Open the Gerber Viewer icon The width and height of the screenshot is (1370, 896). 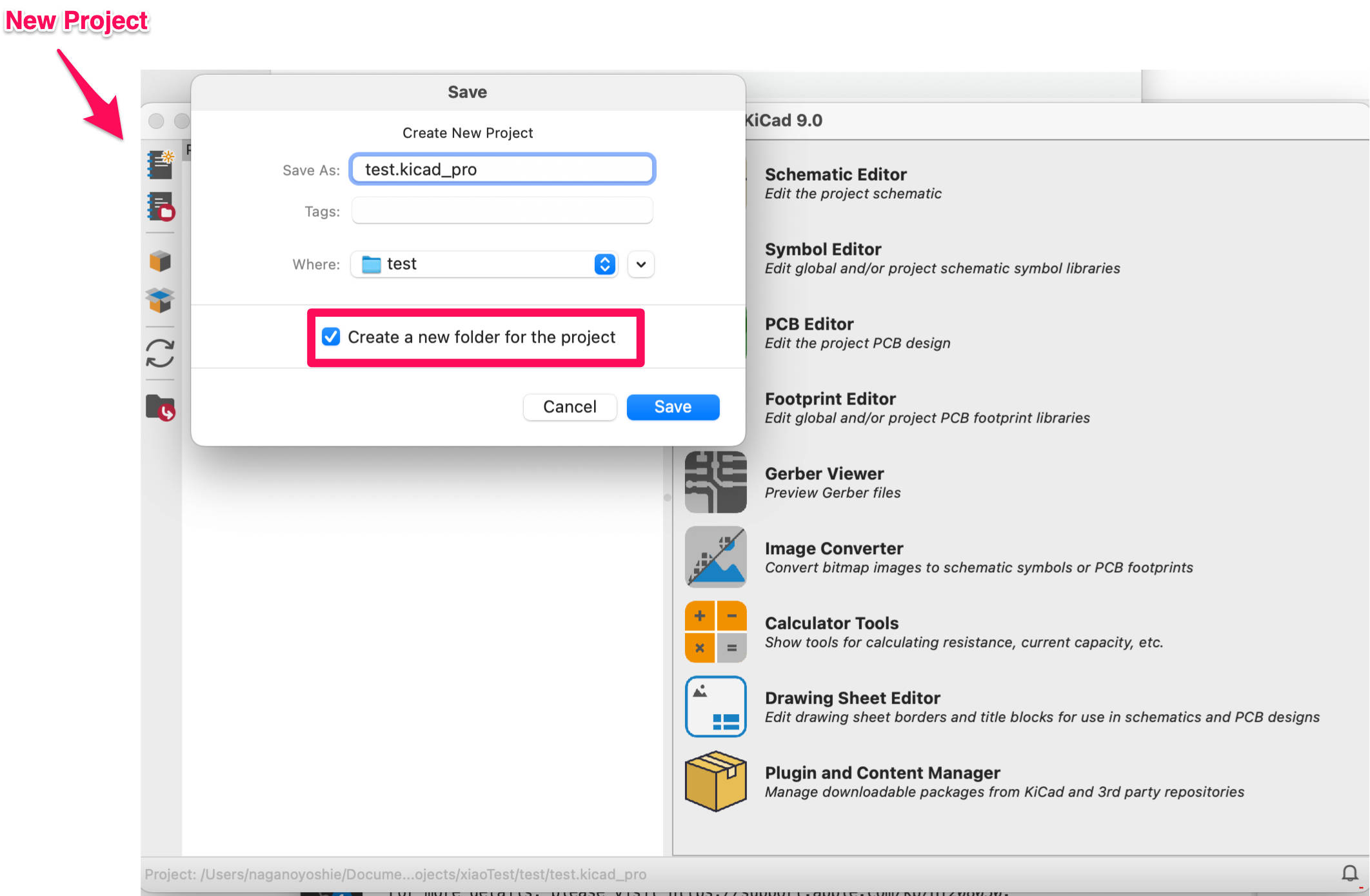(x=715, y=482)
